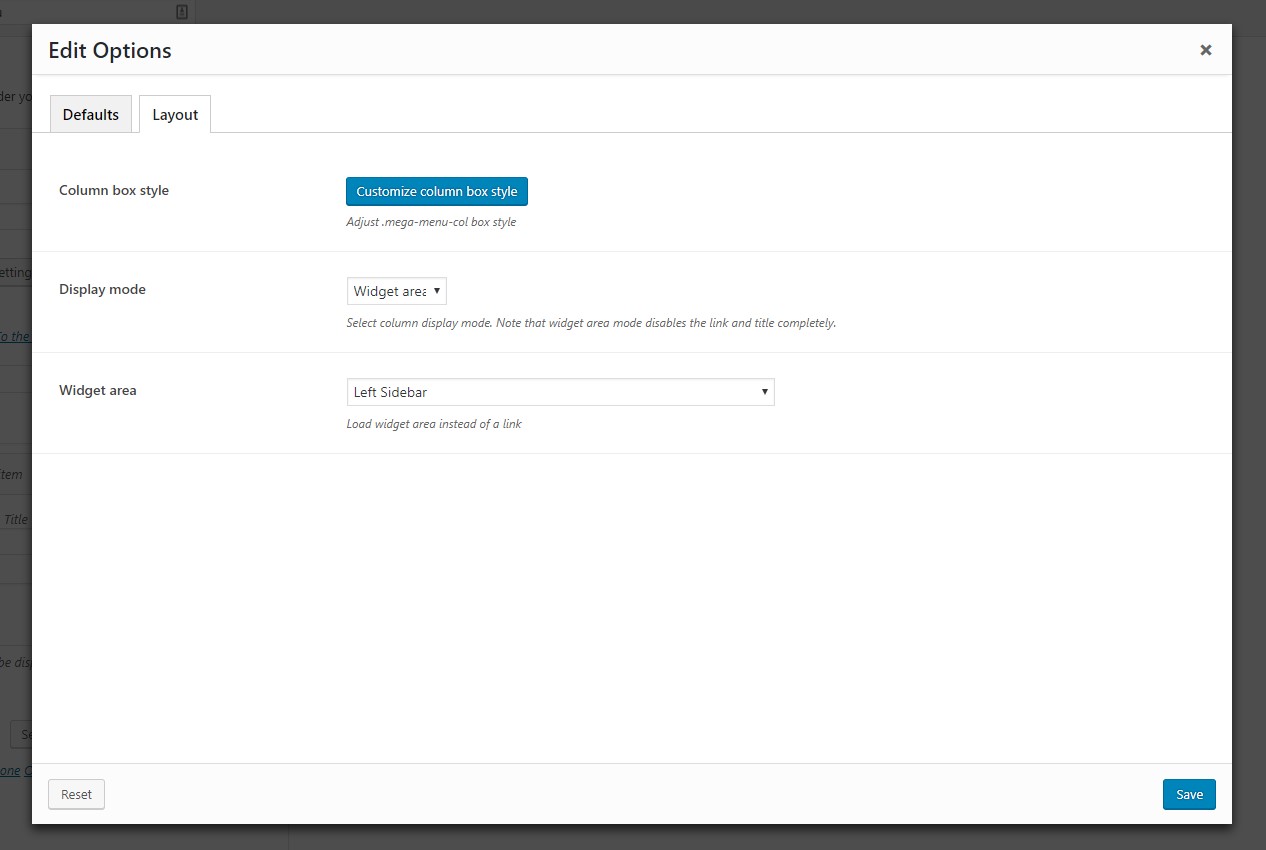Click the 'Select column display mode' help text
This screenshot has width=1266, height=850.
pos(590,323)
